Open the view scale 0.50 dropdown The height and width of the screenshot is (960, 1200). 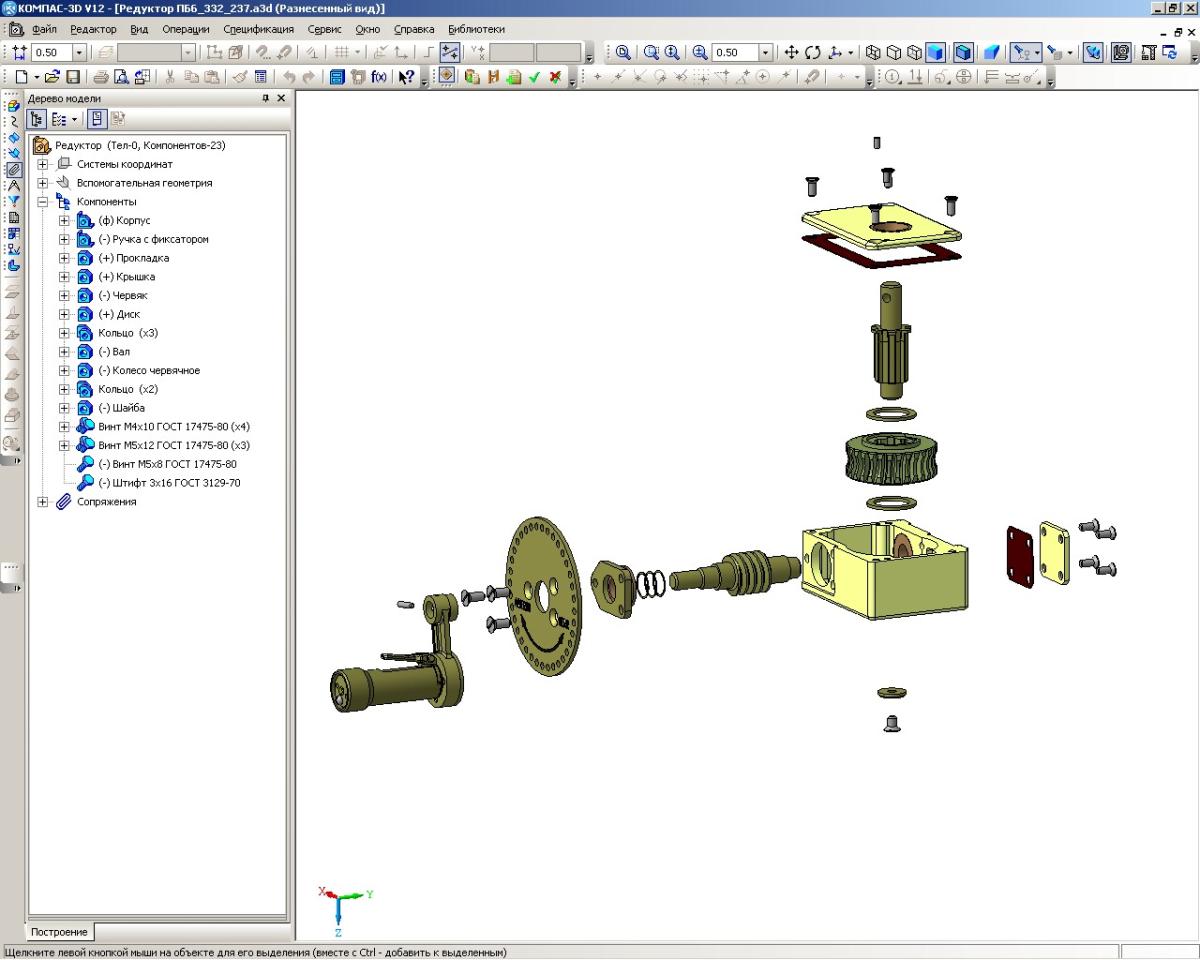pyautogui.click(x=766, y=52)
